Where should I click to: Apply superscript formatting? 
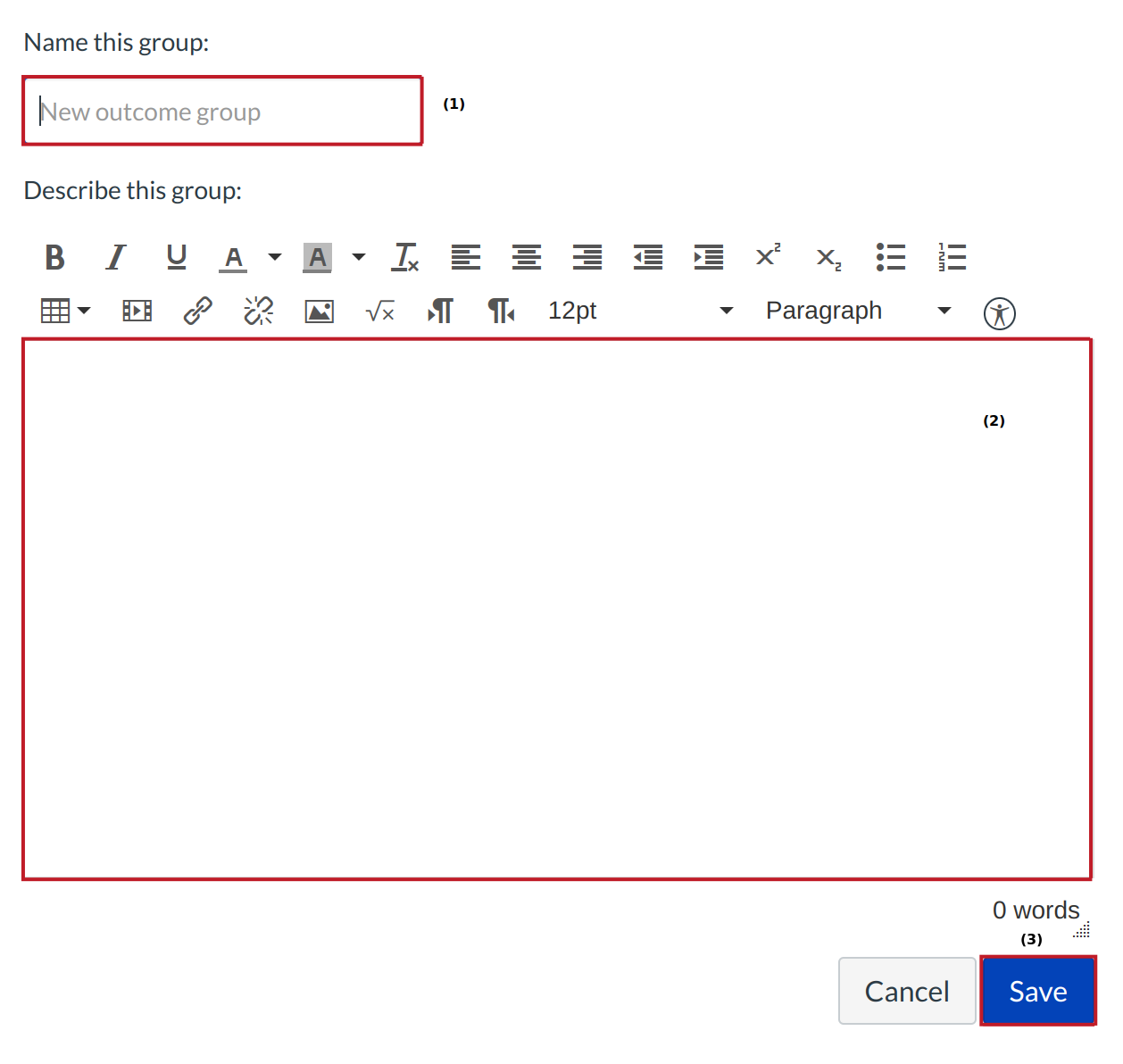click(x=768, y=256)
